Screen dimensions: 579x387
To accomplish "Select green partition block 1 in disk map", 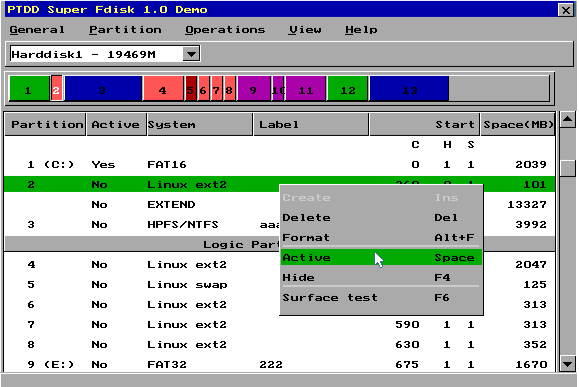I will [29, 88].
